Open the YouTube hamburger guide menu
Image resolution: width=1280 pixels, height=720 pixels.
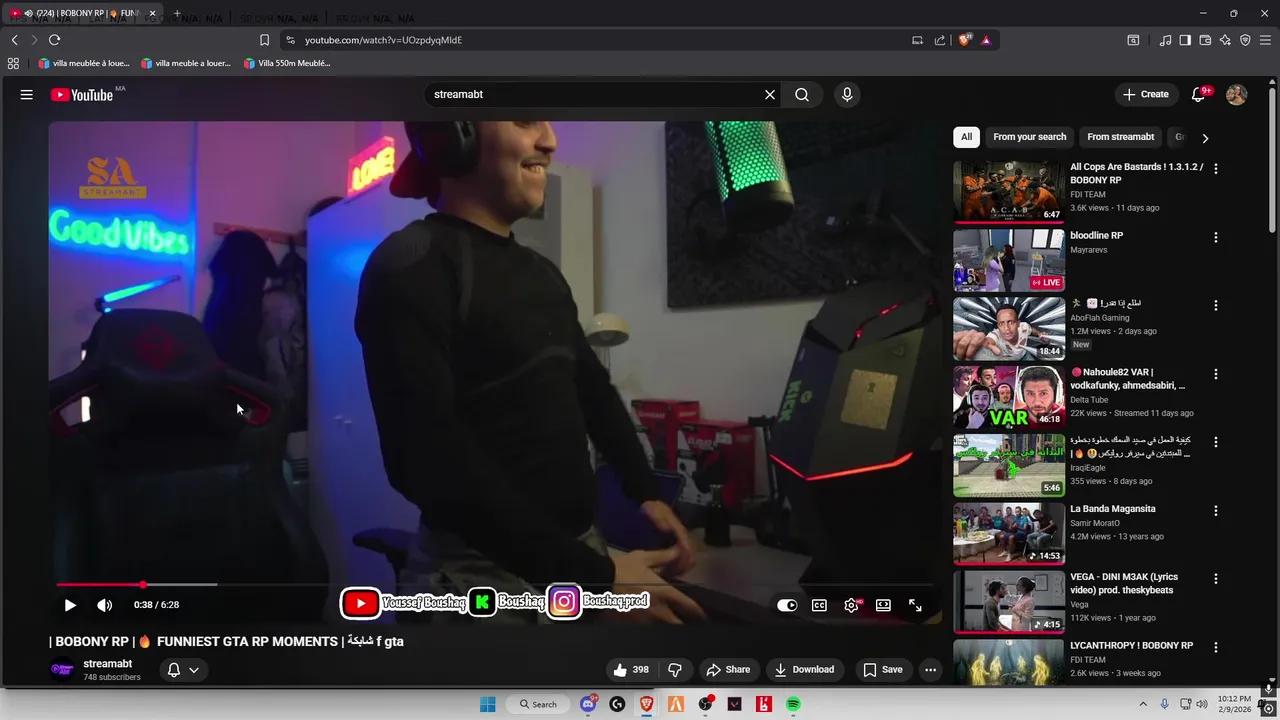27,94
